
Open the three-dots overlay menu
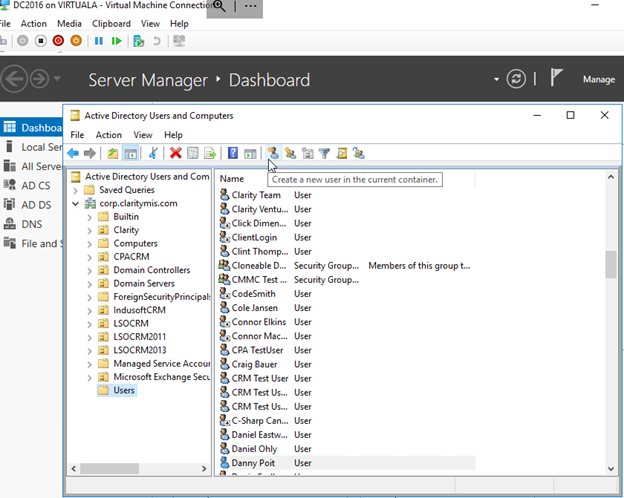tap(250, 6)
